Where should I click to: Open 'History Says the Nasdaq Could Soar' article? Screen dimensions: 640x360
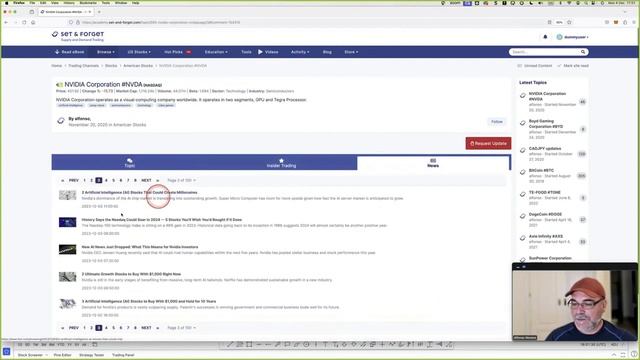162,220
